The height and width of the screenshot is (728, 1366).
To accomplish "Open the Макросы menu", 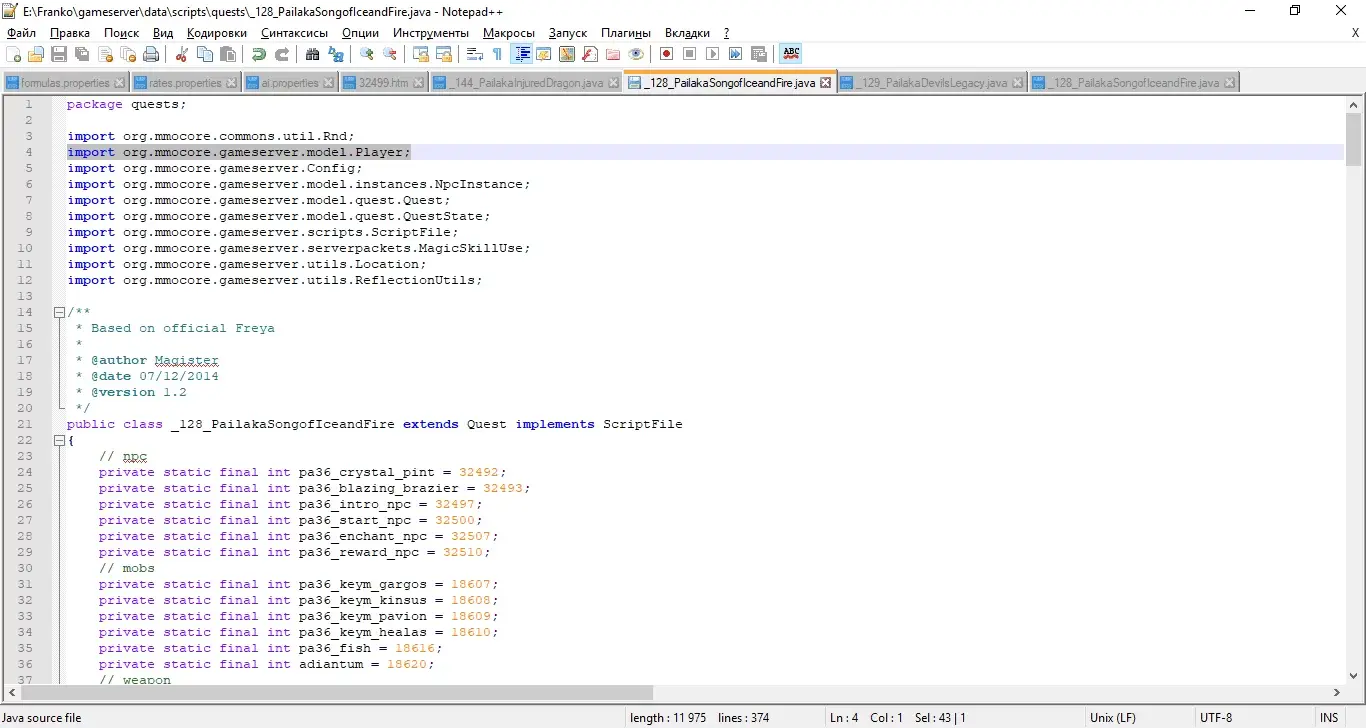I will click(x=509, y=33).
